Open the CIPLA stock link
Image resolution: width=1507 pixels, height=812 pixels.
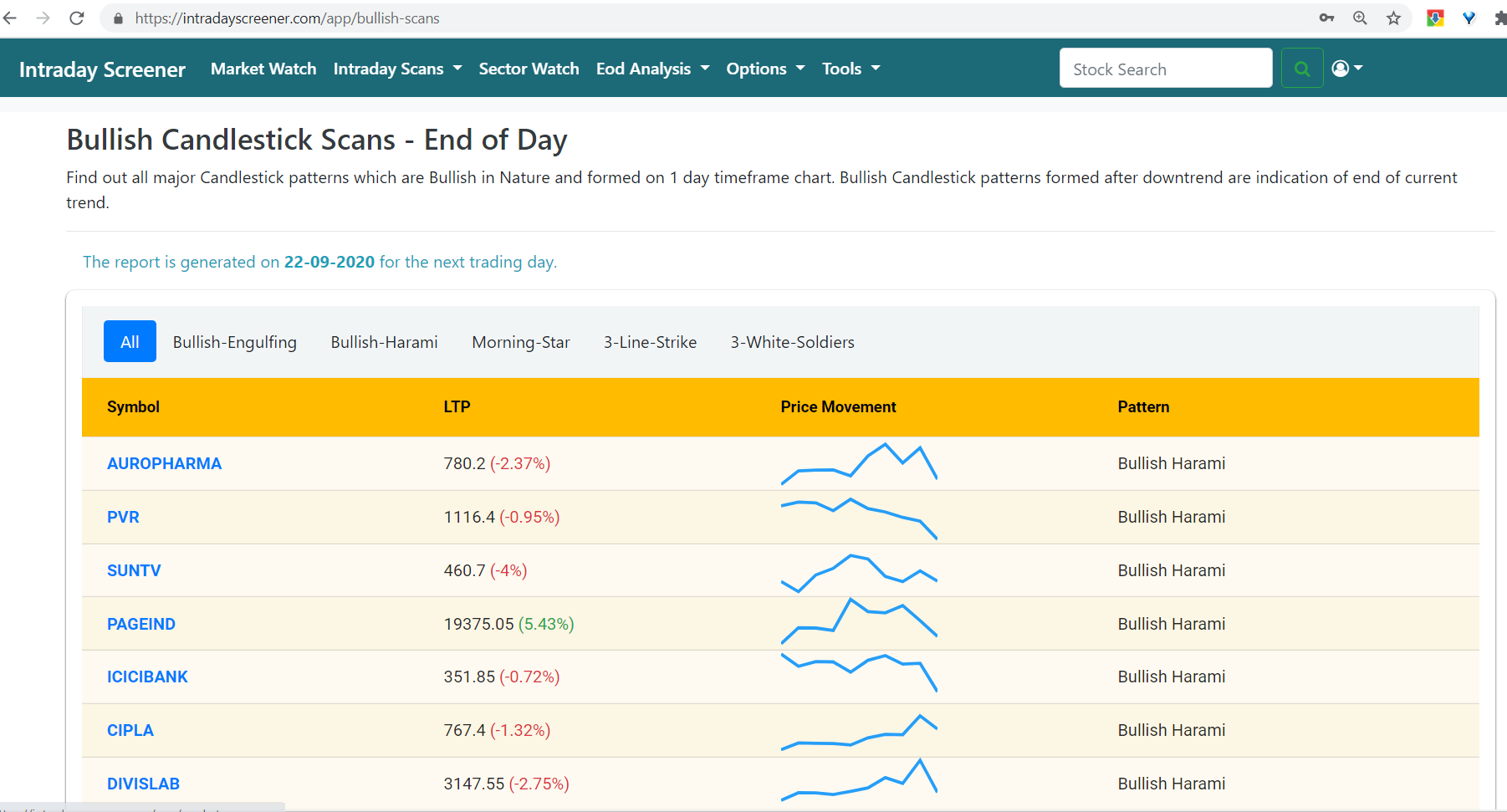pos(130,730)
